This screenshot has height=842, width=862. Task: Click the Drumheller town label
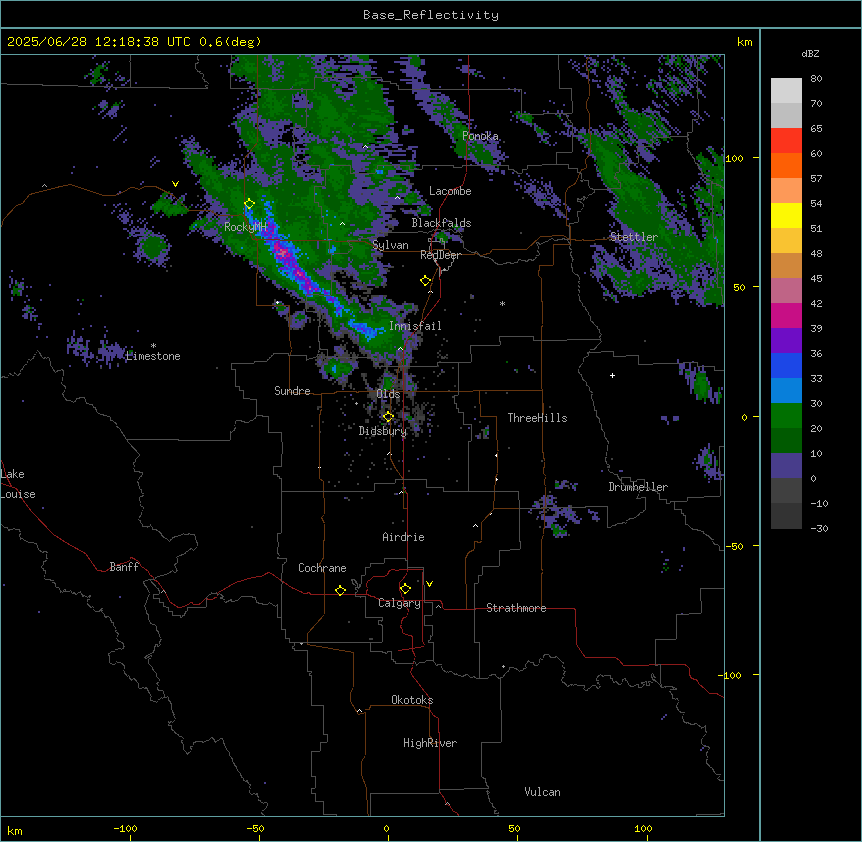point(638,487)
